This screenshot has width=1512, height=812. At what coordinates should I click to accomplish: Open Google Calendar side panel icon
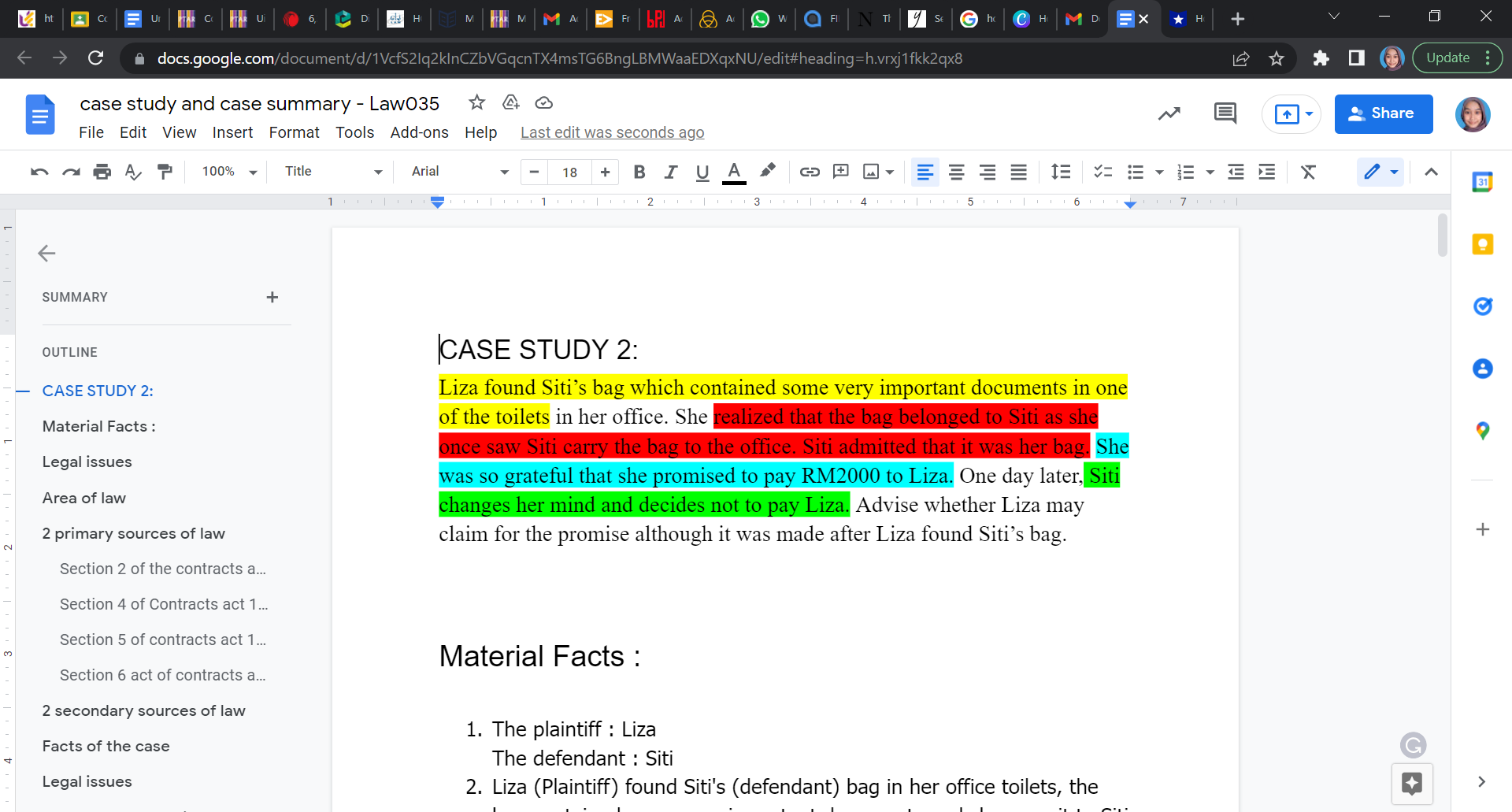click(x=1483, y=182)
